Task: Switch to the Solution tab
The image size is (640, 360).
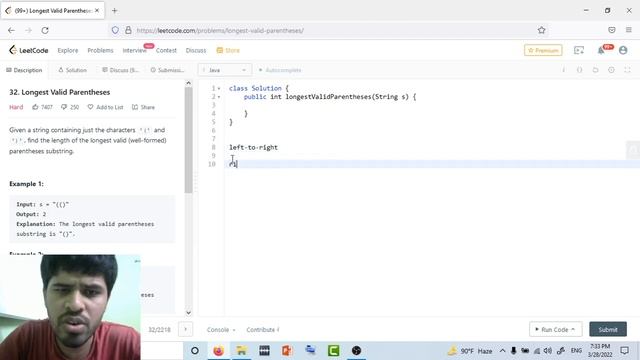Action: coord(73,70)
